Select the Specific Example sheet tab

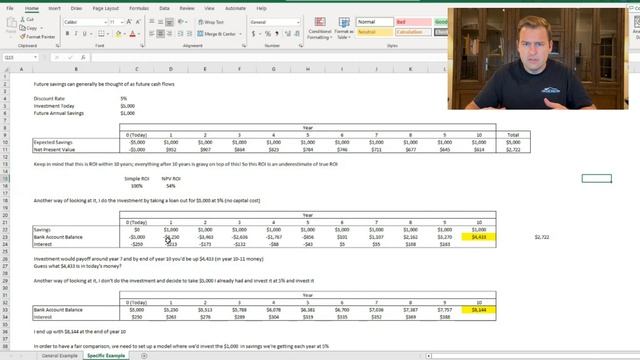(x=106, y=356)
